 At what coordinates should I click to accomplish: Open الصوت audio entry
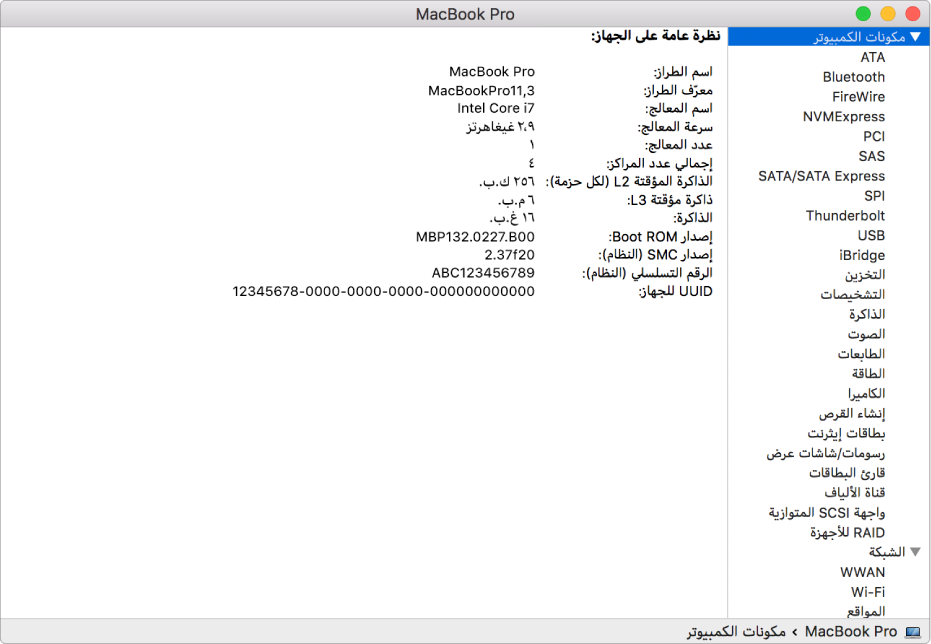(x=866, y=334)
